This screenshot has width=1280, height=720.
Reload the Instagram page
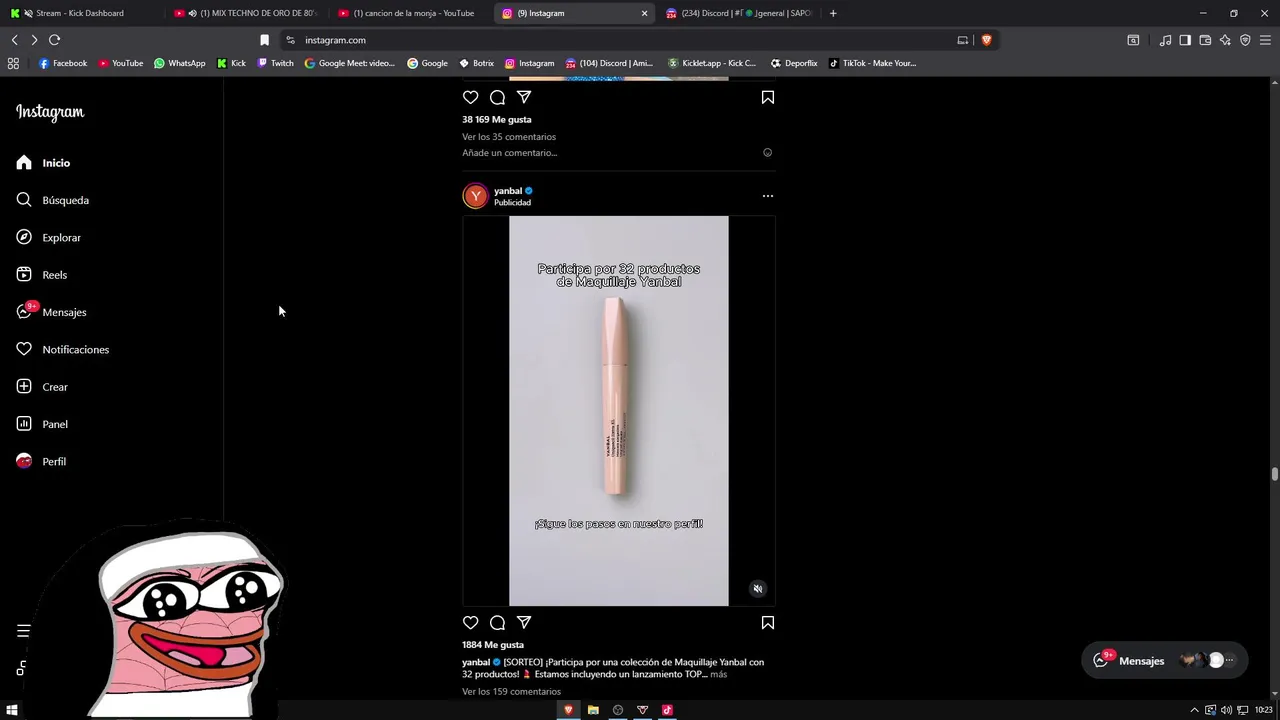tap(54, 40)
